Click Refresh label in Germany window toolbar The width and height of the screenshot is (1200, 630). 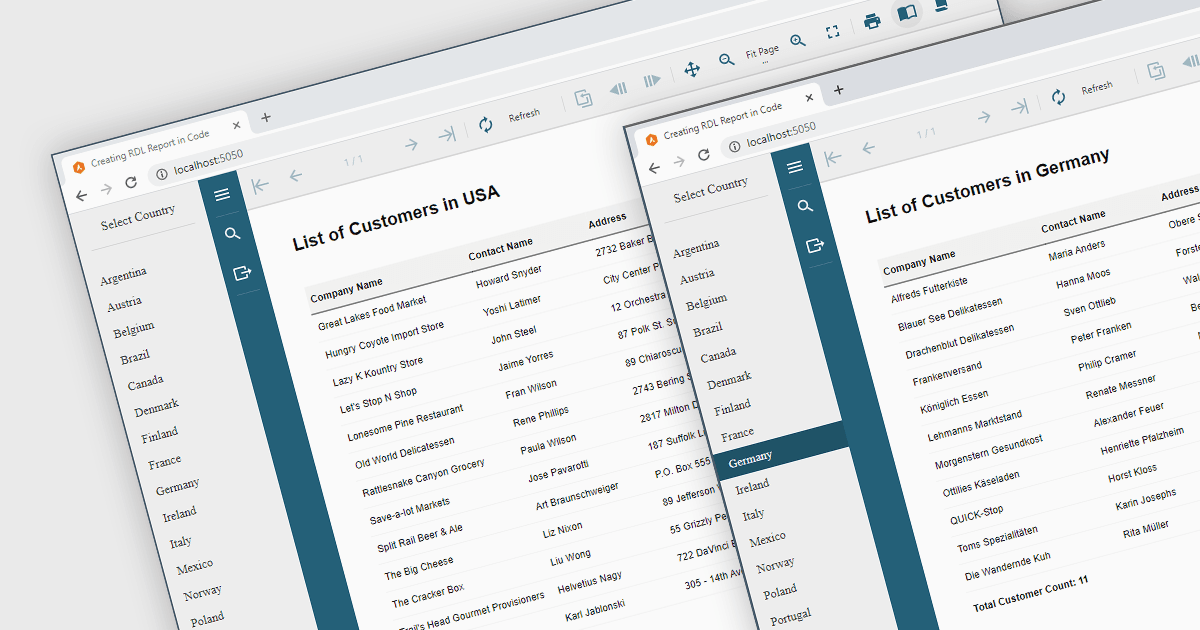(x=1097, y=88)
